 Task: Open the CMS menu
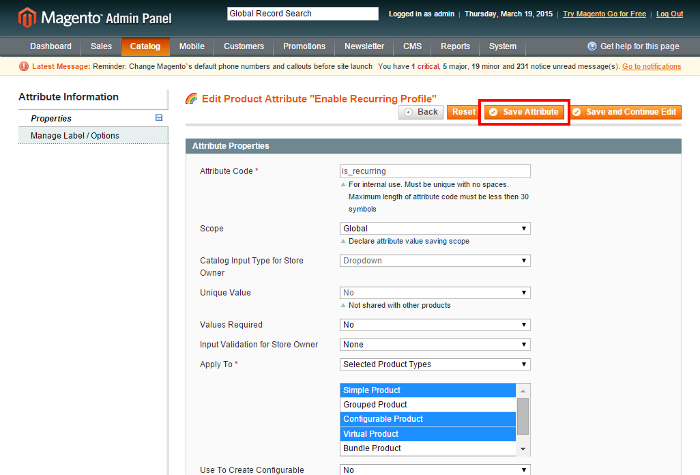(412, 46)
